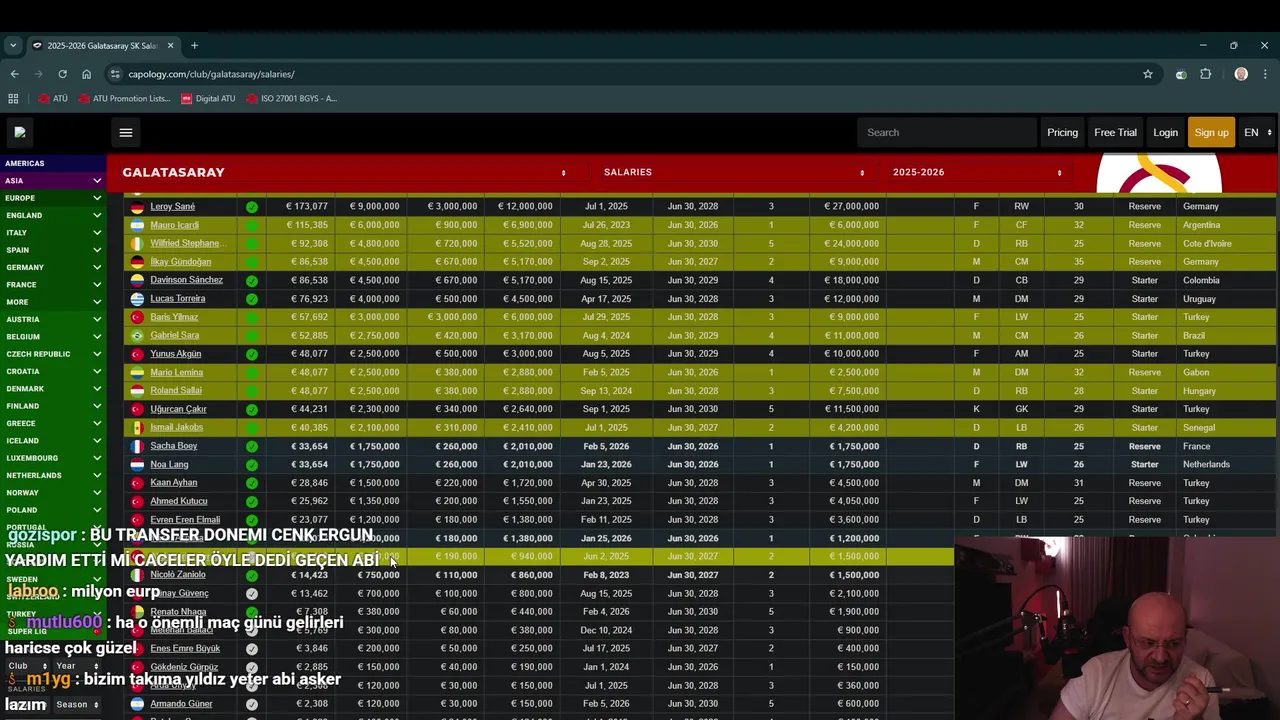The image size is (1280, 720).
Task: Open the apps grid icon in bookmarks bar
Action: point(13,98)
